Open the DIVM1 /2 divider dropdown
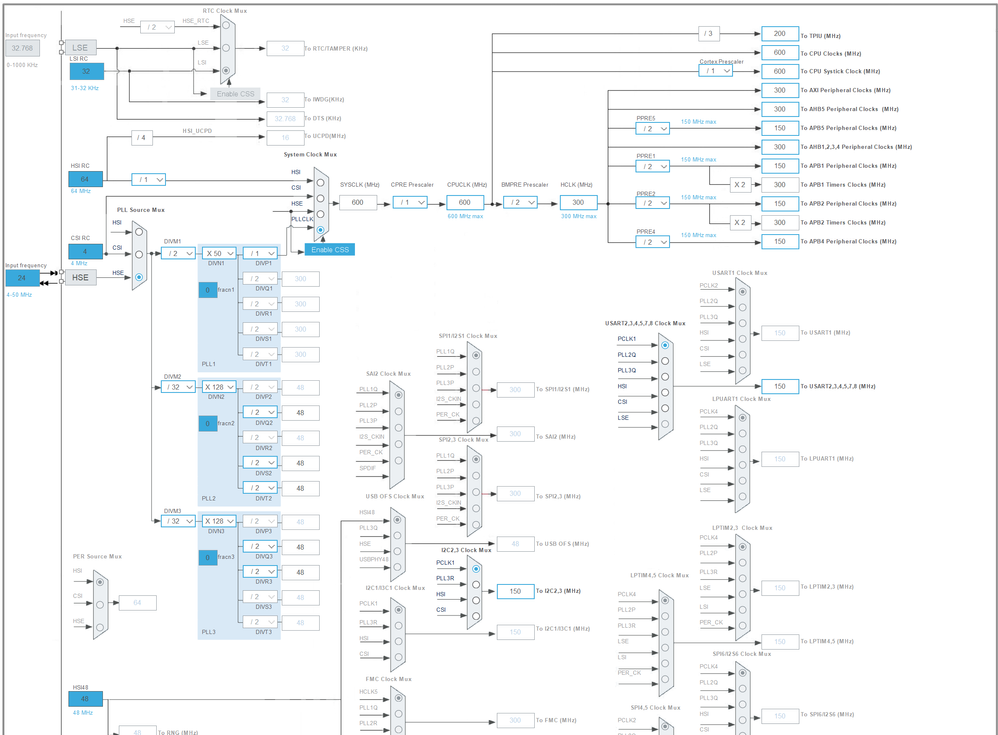Viewport: 998px width, 735px height. click(x=178, y=253)
